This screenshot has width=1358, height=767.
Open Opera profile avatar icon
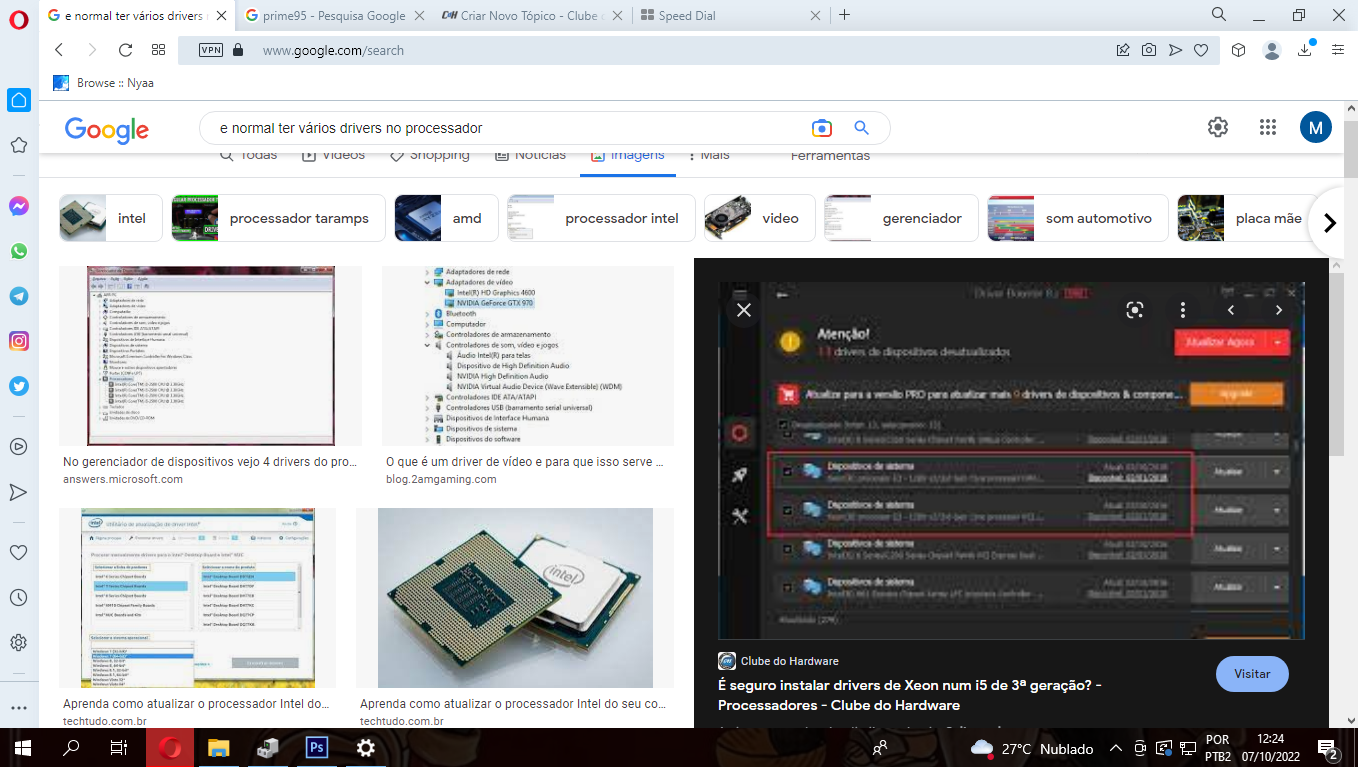point(1272,50)
